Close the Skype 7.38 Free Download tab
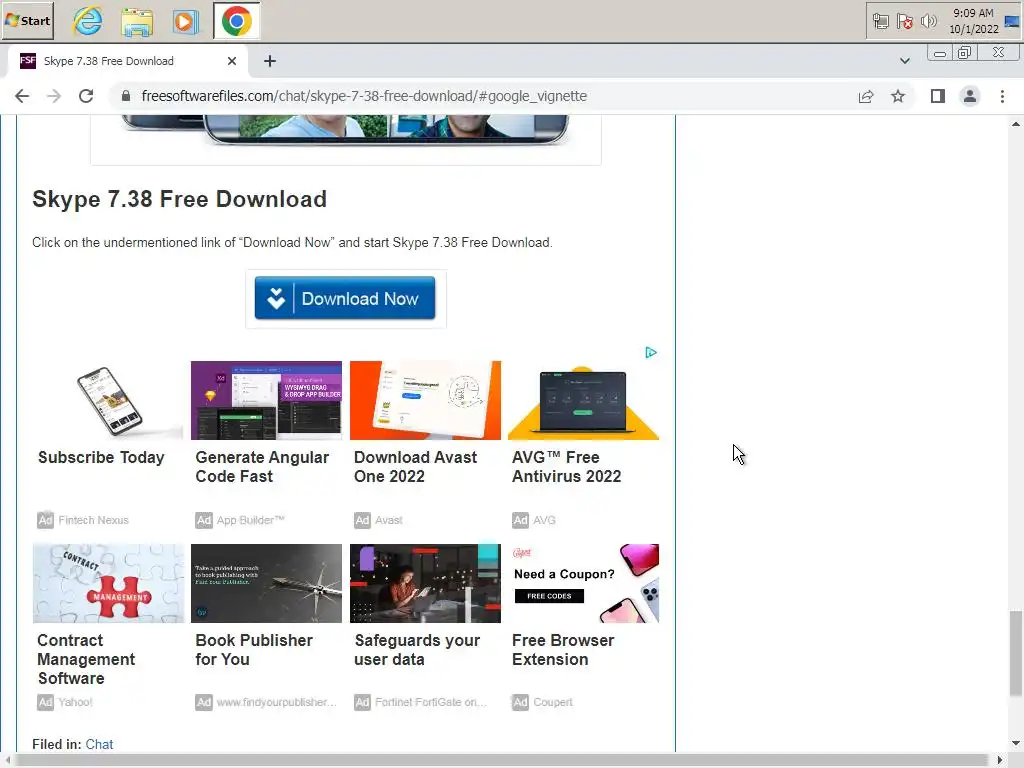1024x768 pixels. pos(232,61)
